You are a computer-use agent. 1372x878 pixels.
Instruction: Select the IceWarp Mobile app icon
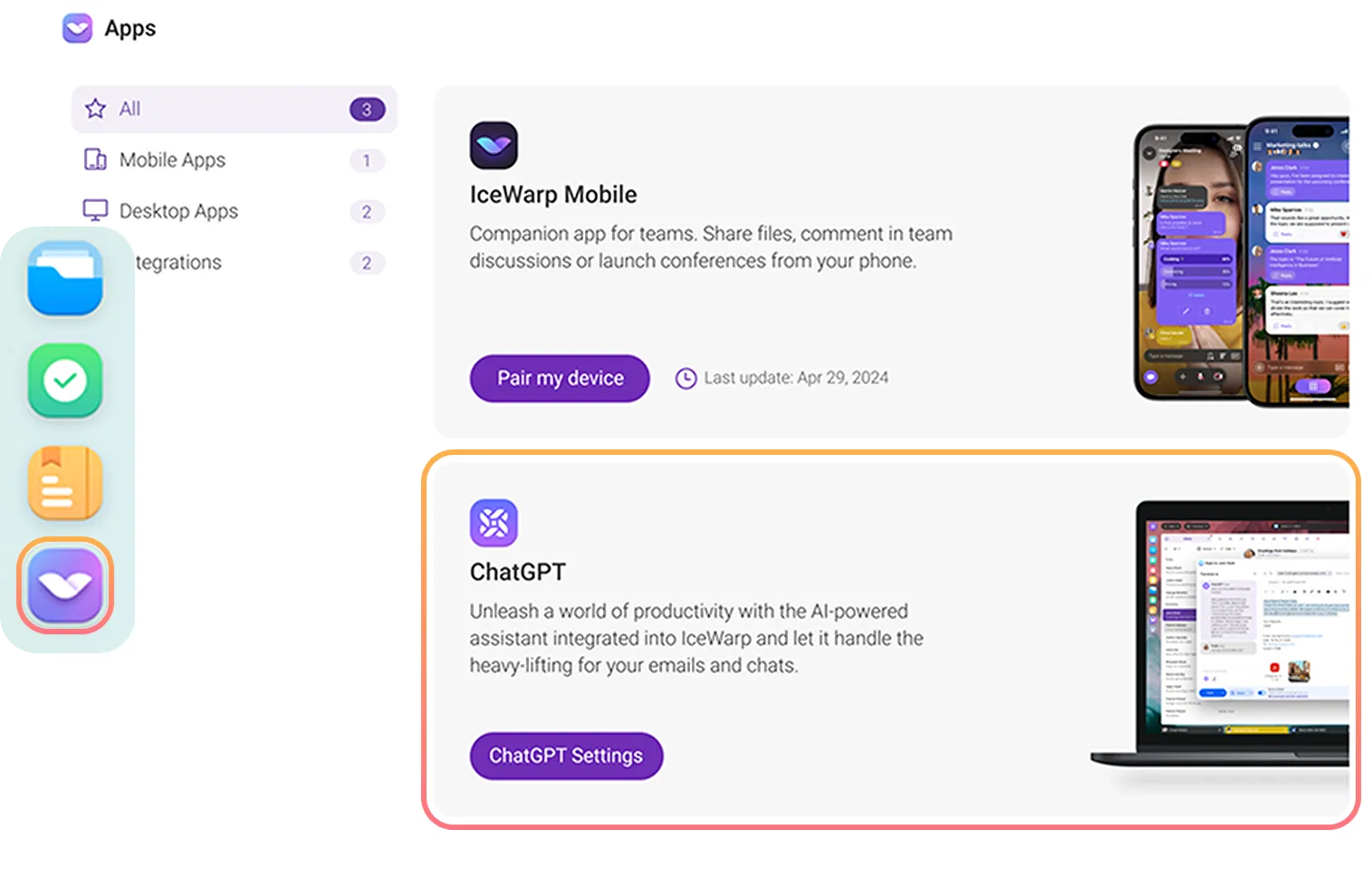pos(494,144)
